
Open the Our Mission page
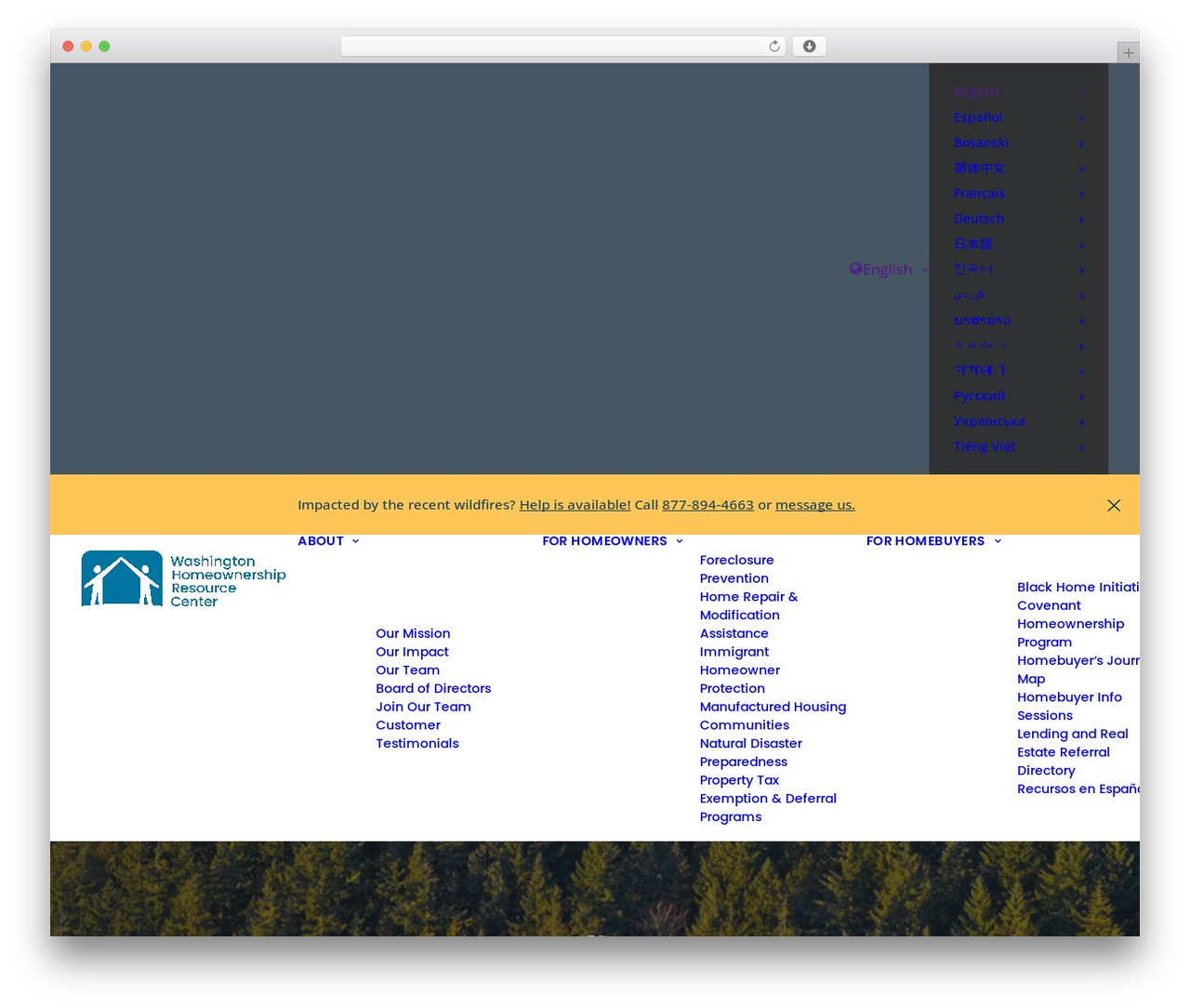point(413,633)
